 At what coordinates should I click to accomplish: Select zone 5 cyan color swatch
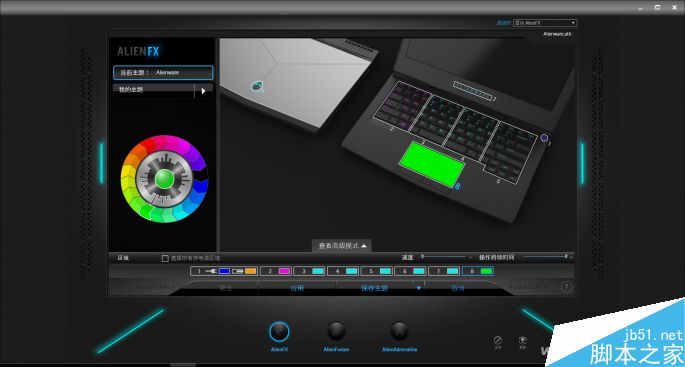click(x=385, y=271)
